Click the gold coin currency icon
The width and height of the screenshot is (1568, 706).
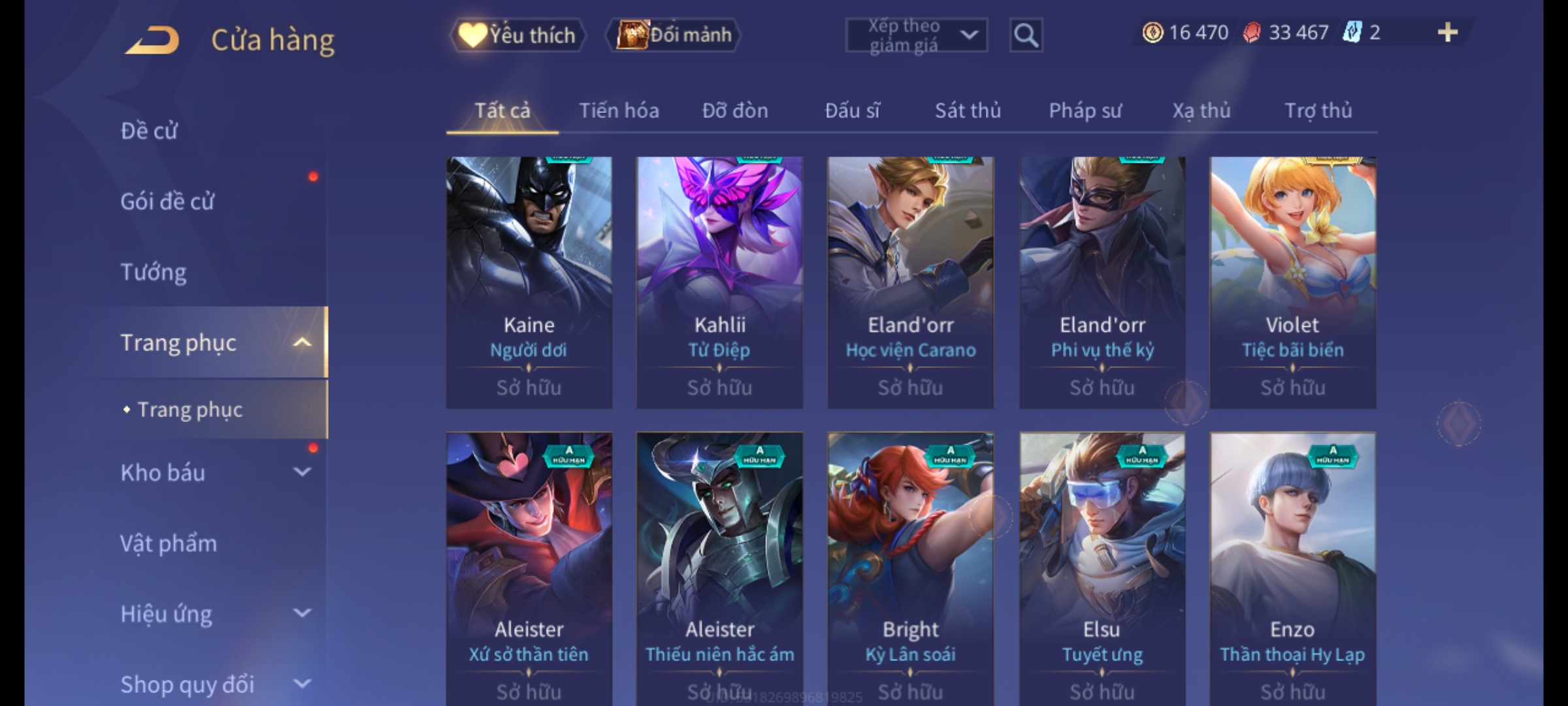1152,33
